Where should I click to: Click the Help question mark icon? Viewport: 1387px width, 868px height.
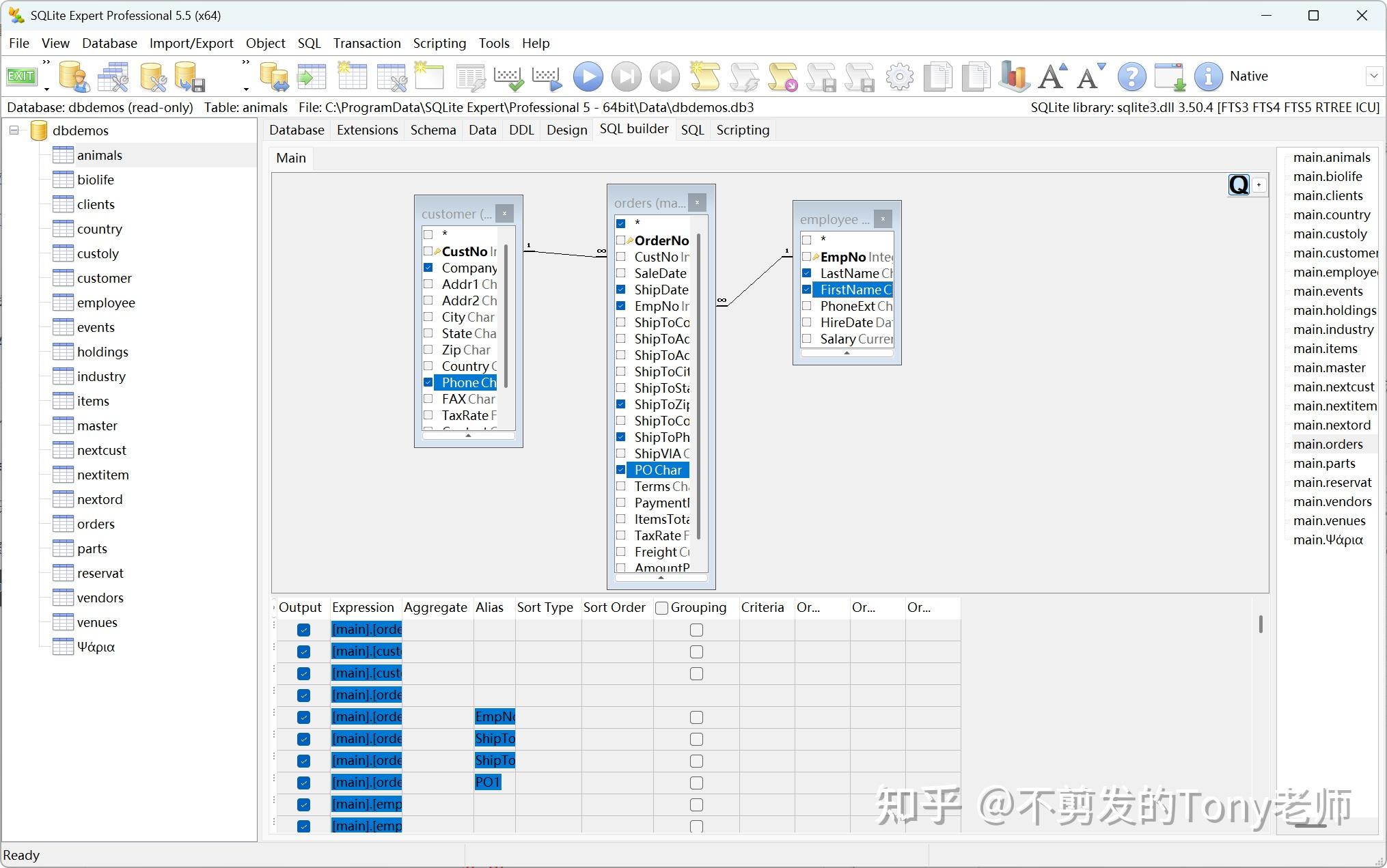tap(1131, 76)
